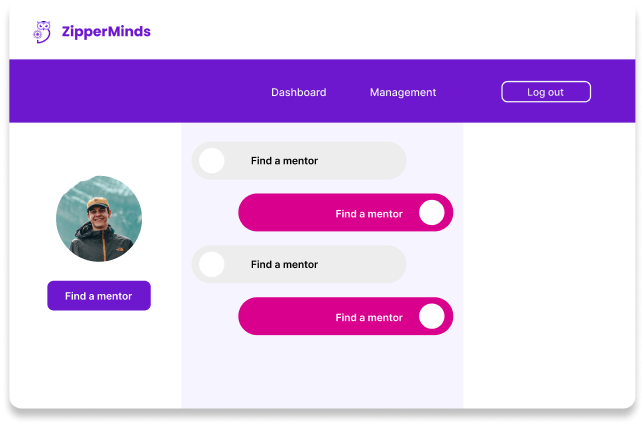Toggle the white knob on first gray pill
This screenshot has height=425, width=643.
point(212,160)
